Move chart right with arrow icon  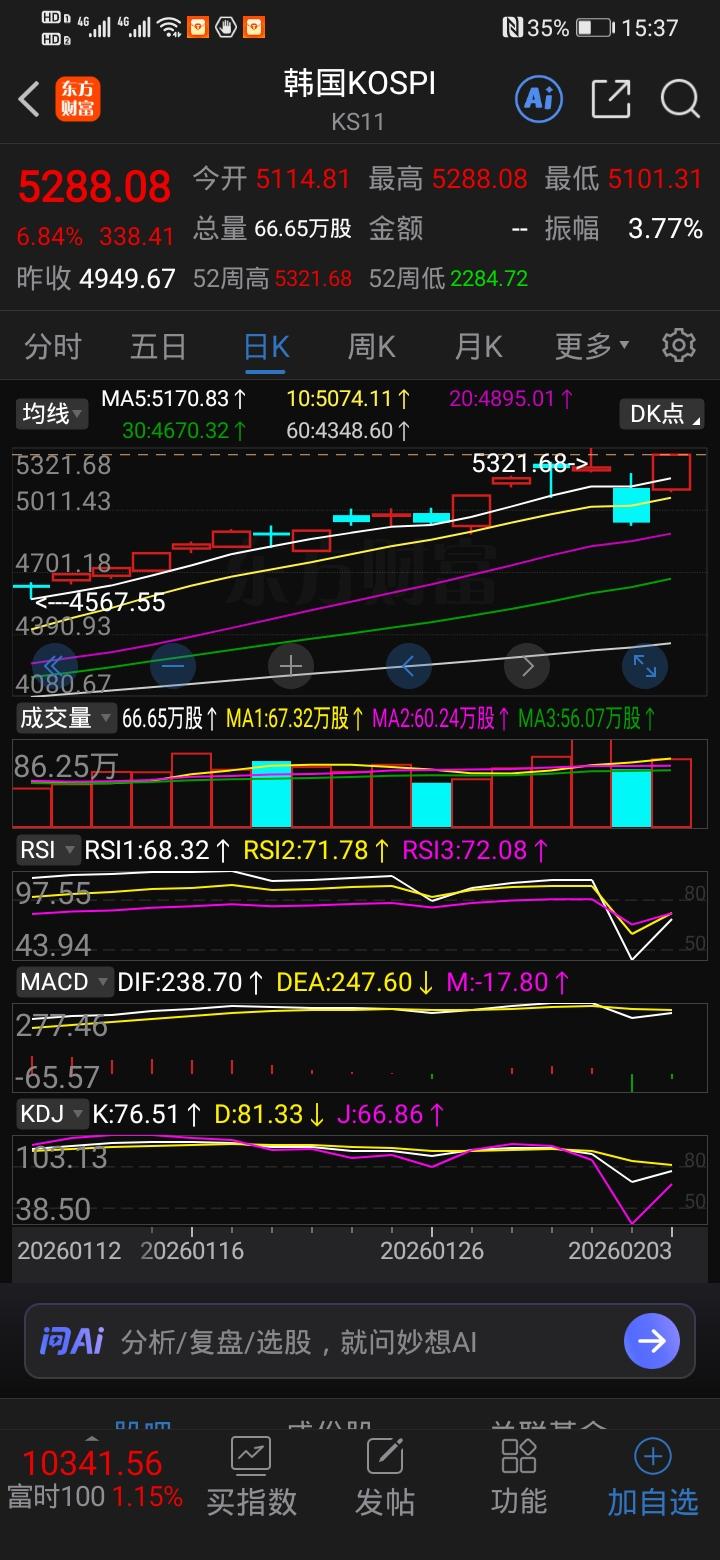527,666
